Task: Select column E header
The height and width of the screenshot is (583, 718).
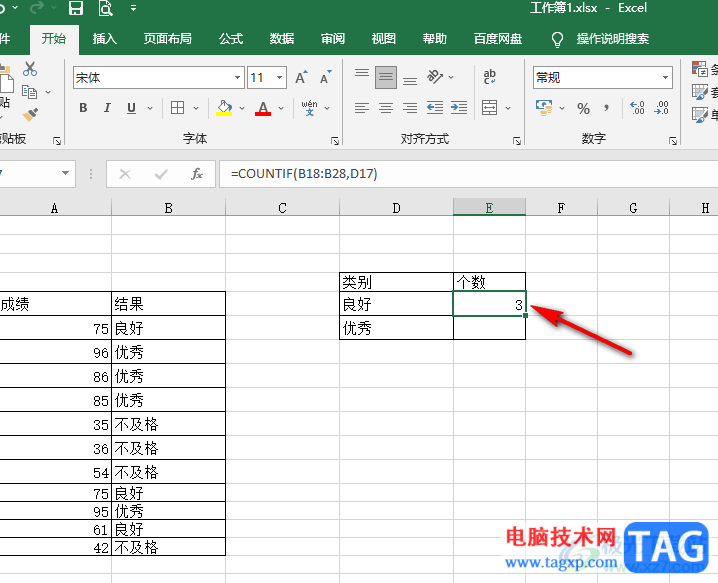Action: click(x=490, y=207)
